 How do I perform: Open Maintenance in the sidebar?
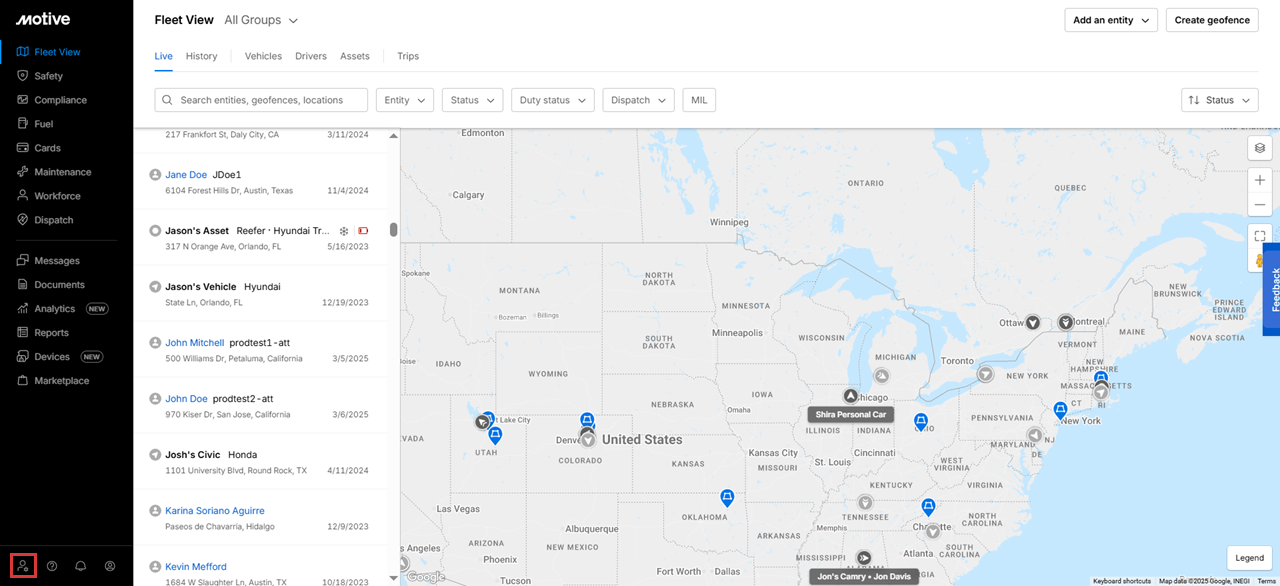tap(62, 172)
